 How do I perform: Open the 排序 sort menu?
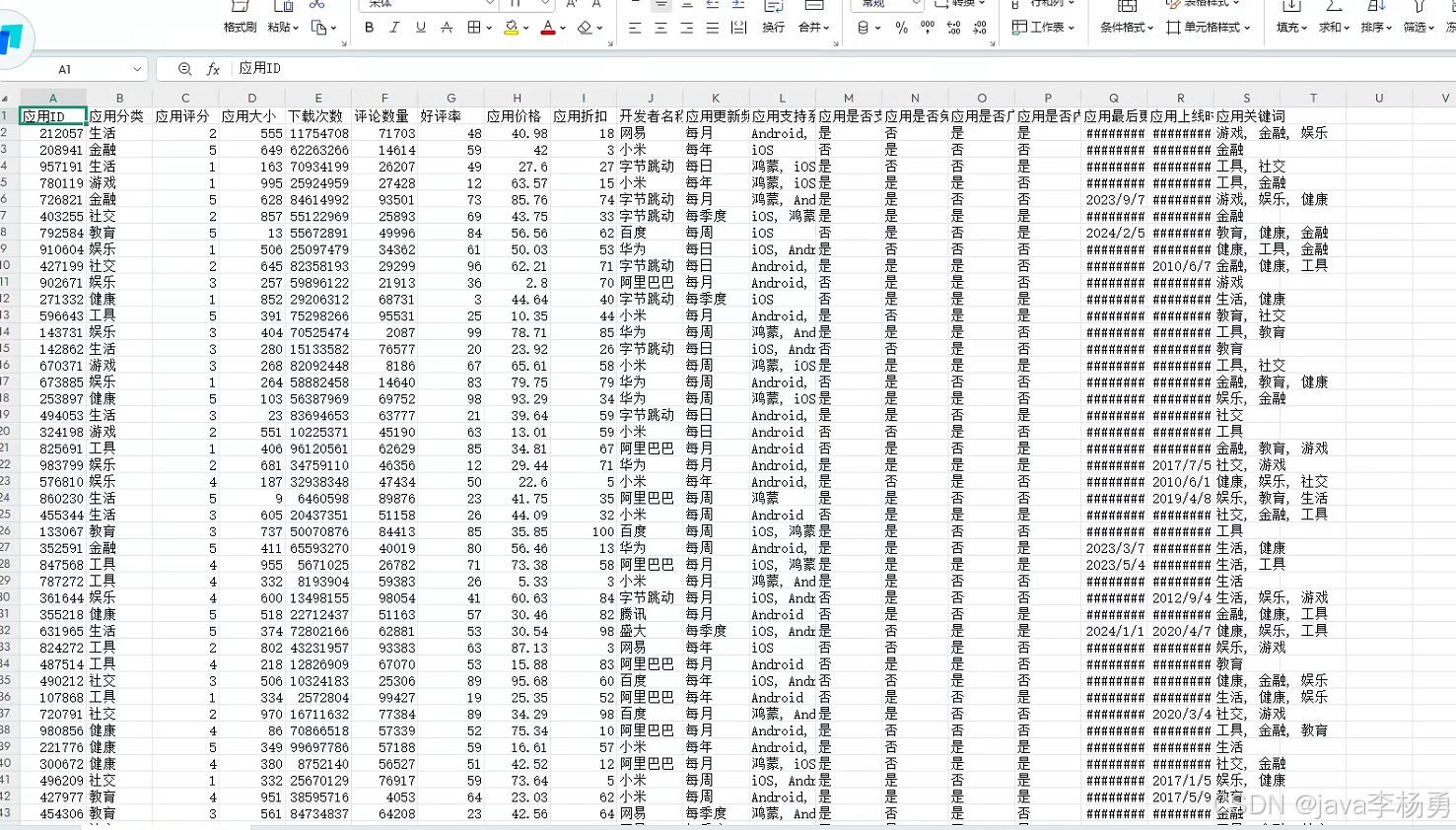1376,28
